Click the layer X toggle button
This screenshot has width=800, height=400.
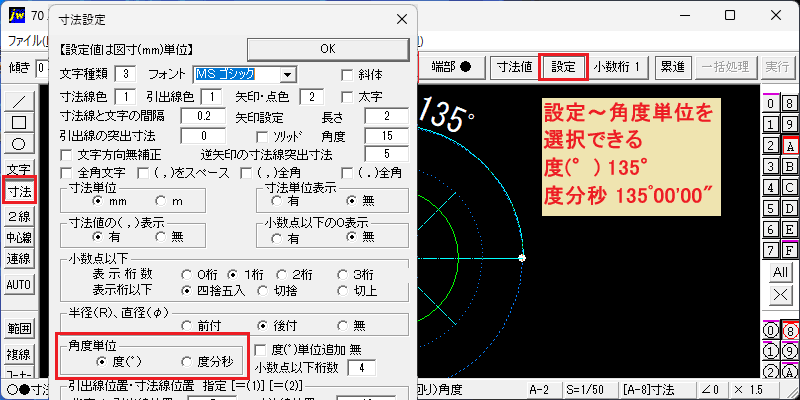(x=780, y=295)
